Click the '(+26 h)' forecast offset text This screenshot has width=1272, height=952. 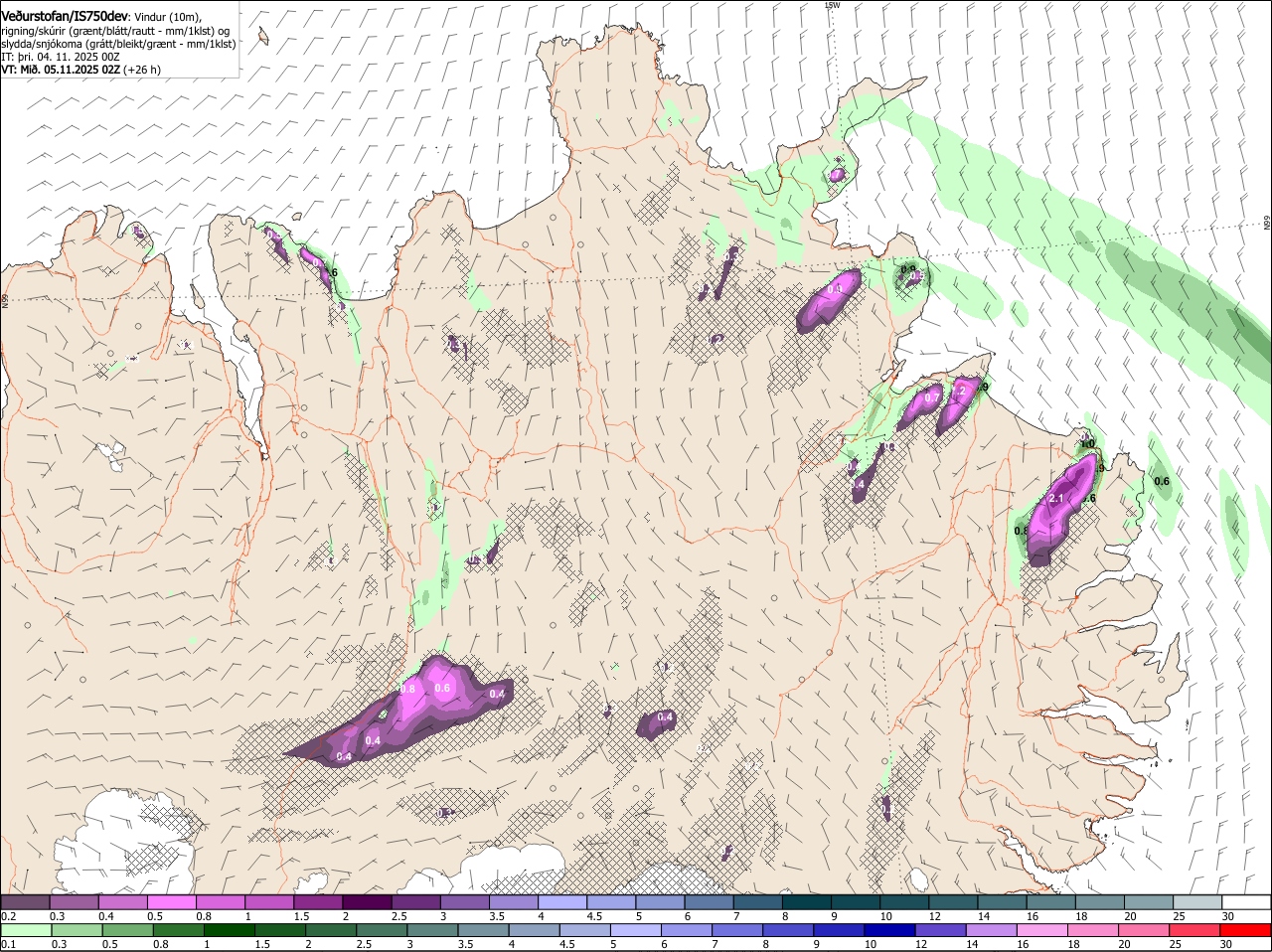point(142,70)
